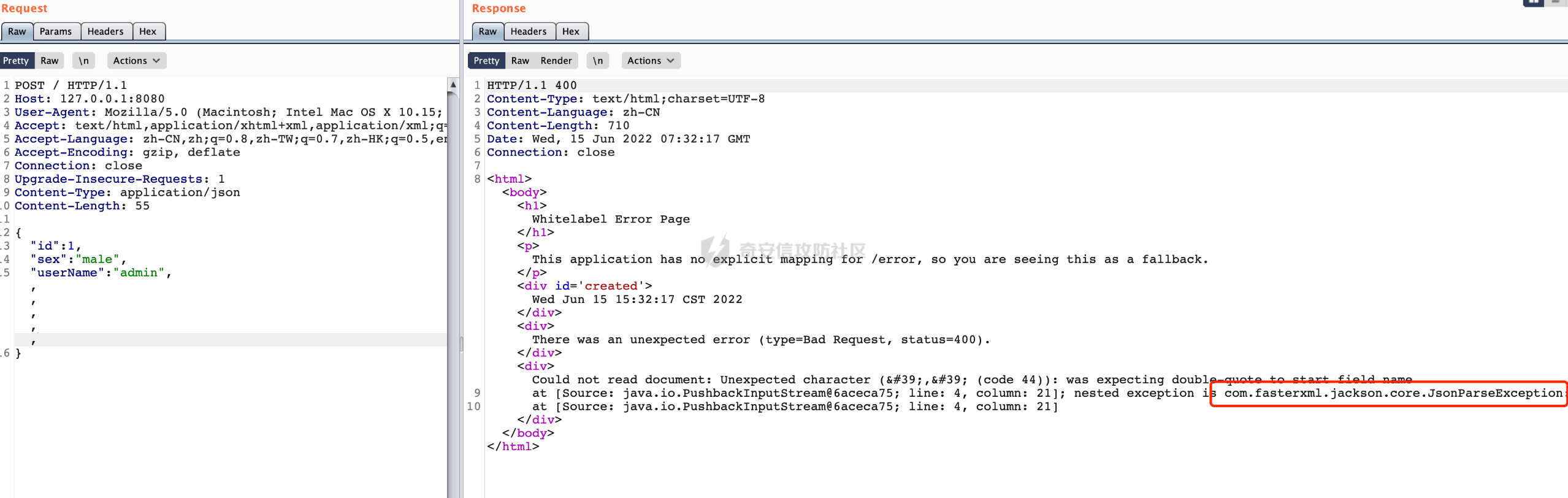Switch Response view to Raw text mode

520,61
